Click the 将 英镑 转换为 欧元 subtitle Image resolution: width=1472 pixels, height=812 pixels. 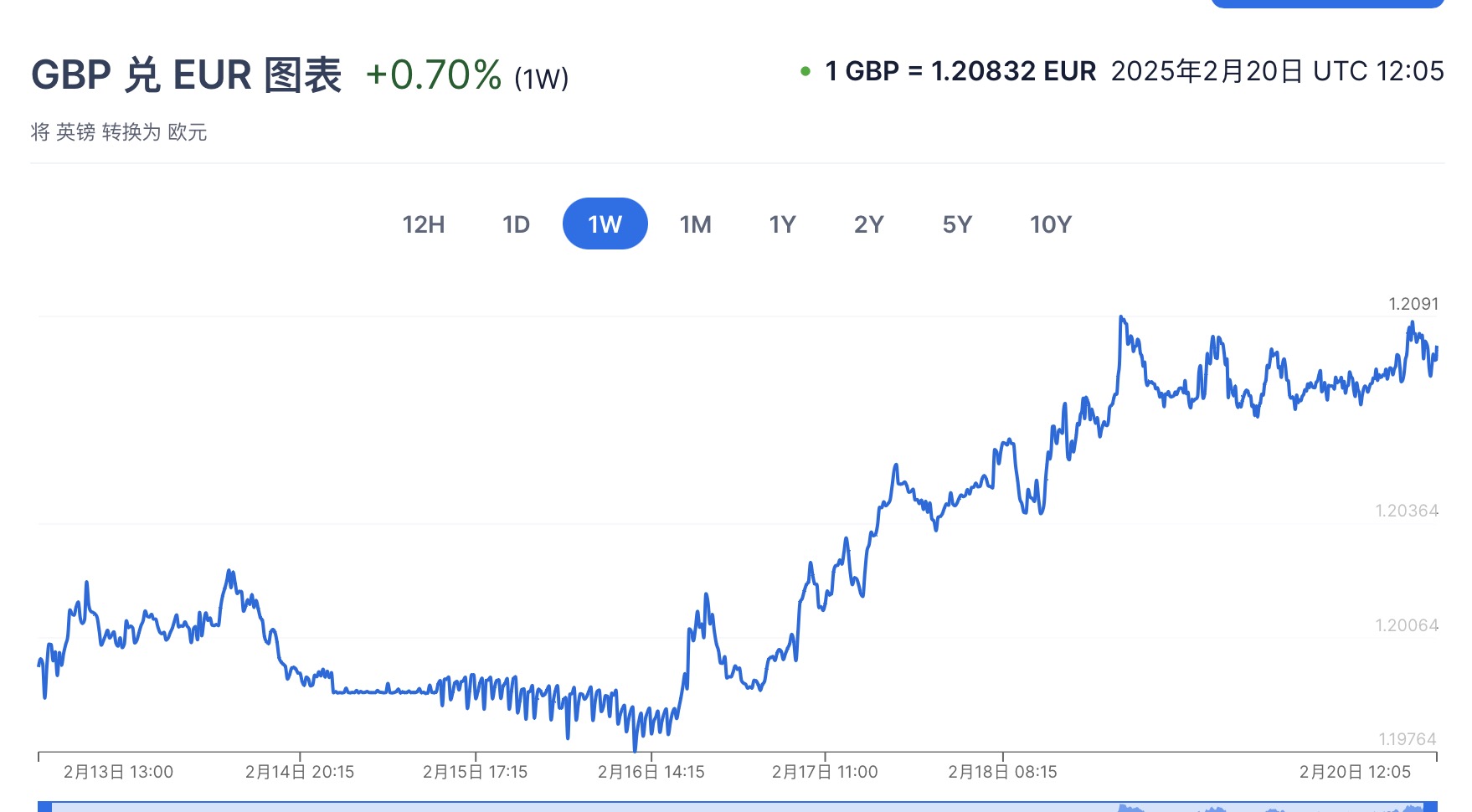pyautogui.click(x=119, y=132)
